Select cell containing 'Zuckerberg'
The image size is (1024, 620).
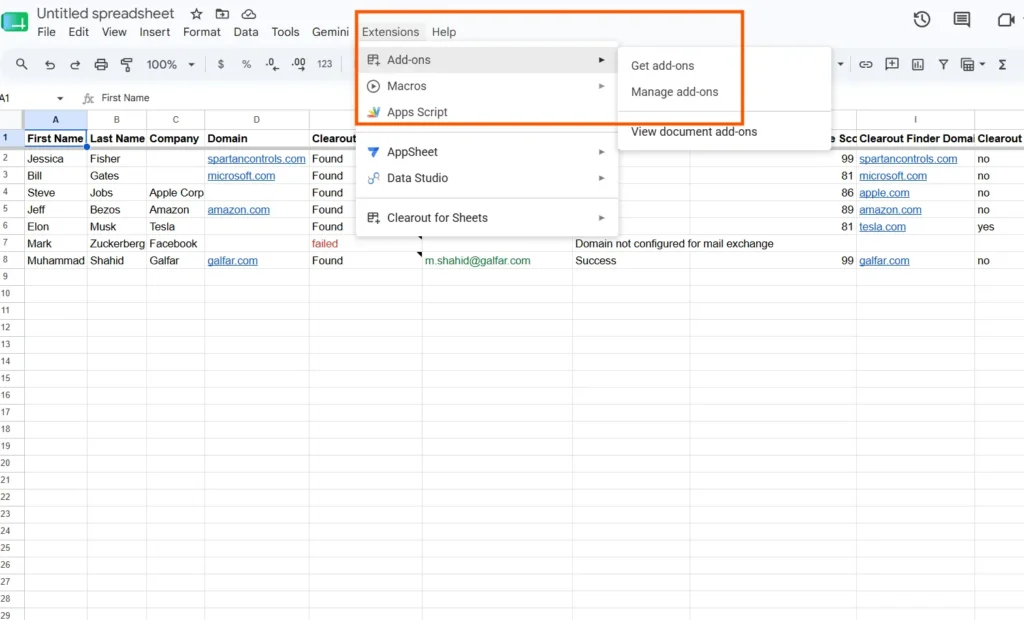[117, 244]
